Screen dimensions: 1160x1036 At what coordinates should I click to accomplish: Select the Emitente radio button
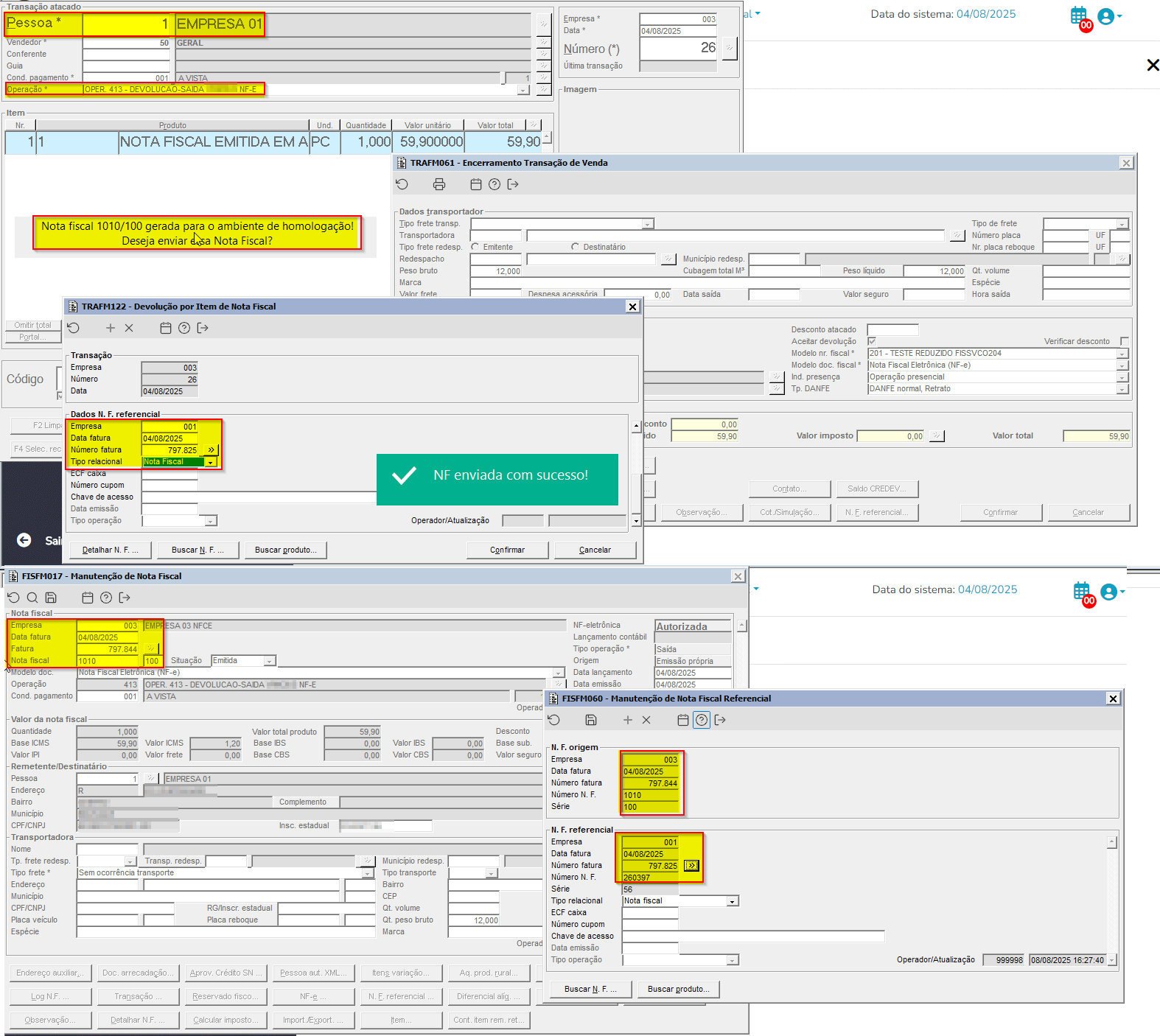click(x=475, y=247)
